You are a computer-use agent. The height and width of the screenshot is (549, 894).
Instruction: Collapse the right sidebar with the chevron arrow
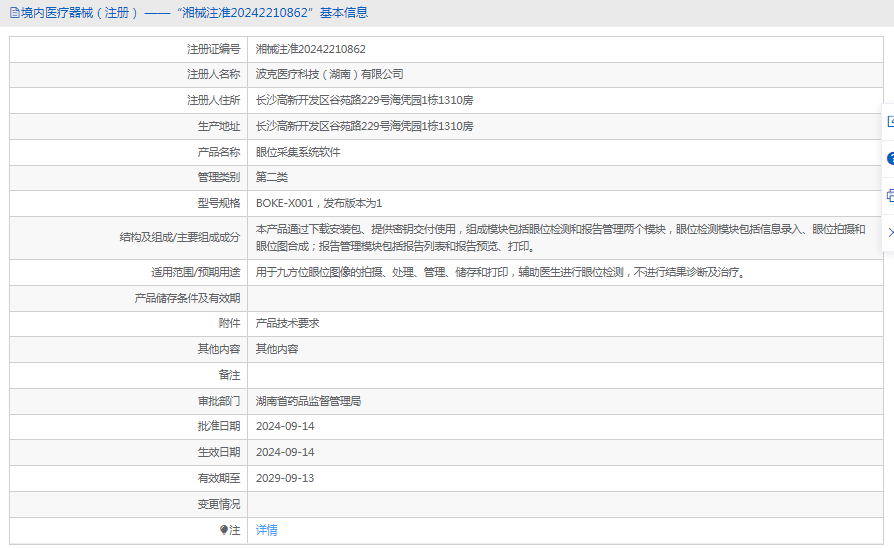pyautogui.click(x=889, y=232)
